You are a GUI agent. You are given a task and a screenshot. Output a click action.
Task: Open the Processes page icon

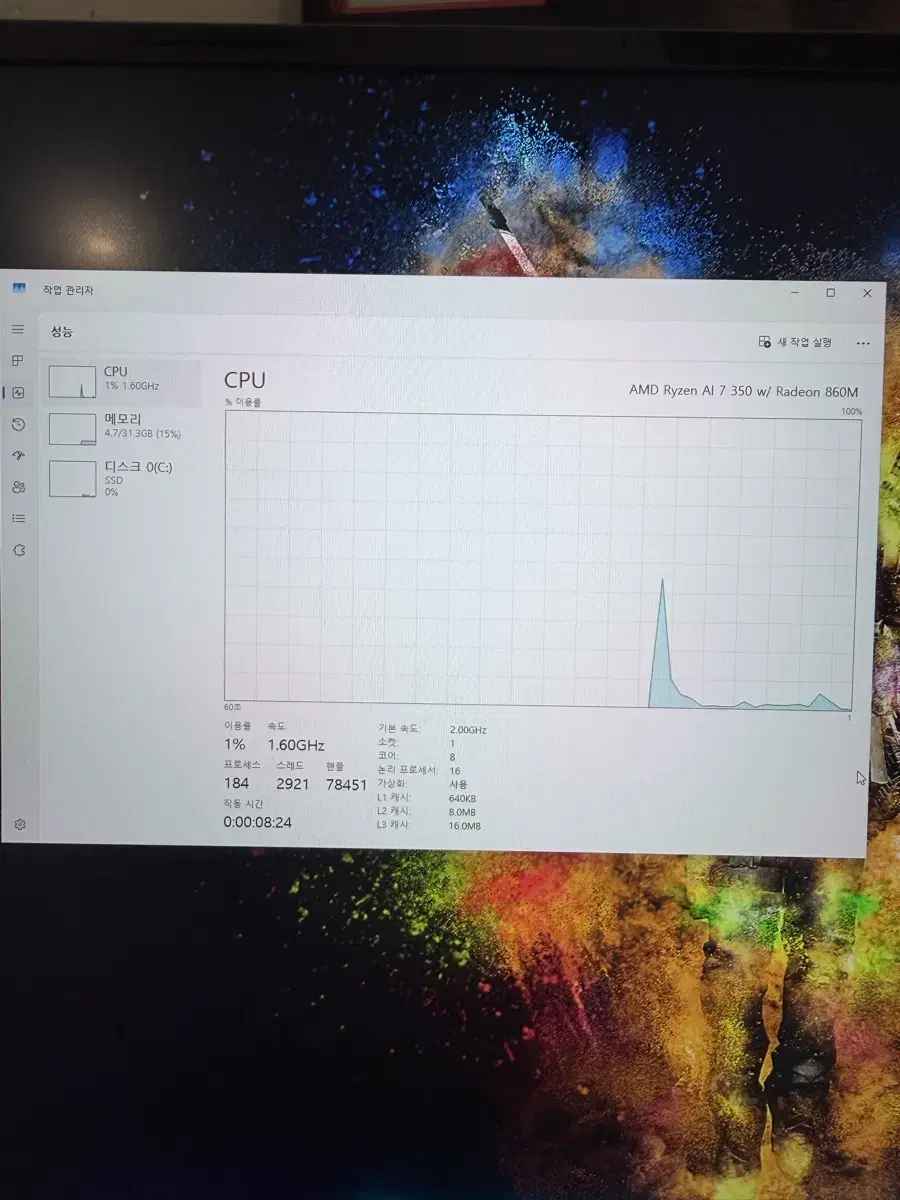coord(17,361)
